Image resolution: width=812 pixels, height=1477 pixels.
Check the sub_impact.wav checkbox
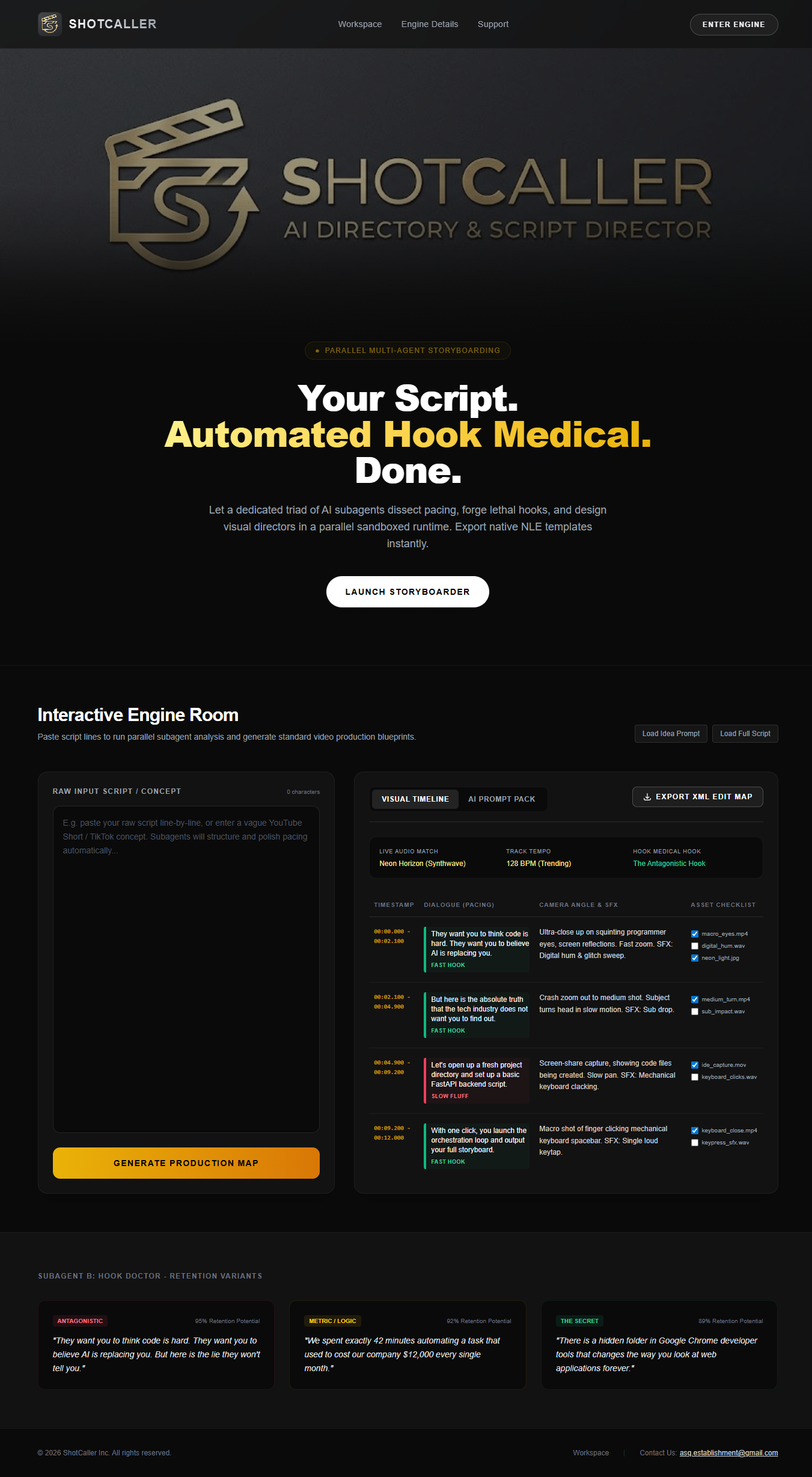click(x=695, y=1012)
